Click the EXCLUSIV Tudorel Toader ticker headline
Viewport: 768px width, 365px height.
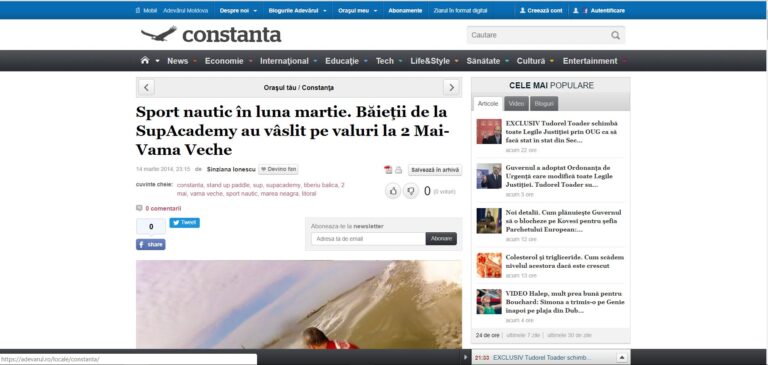click(x=542, y=358)
